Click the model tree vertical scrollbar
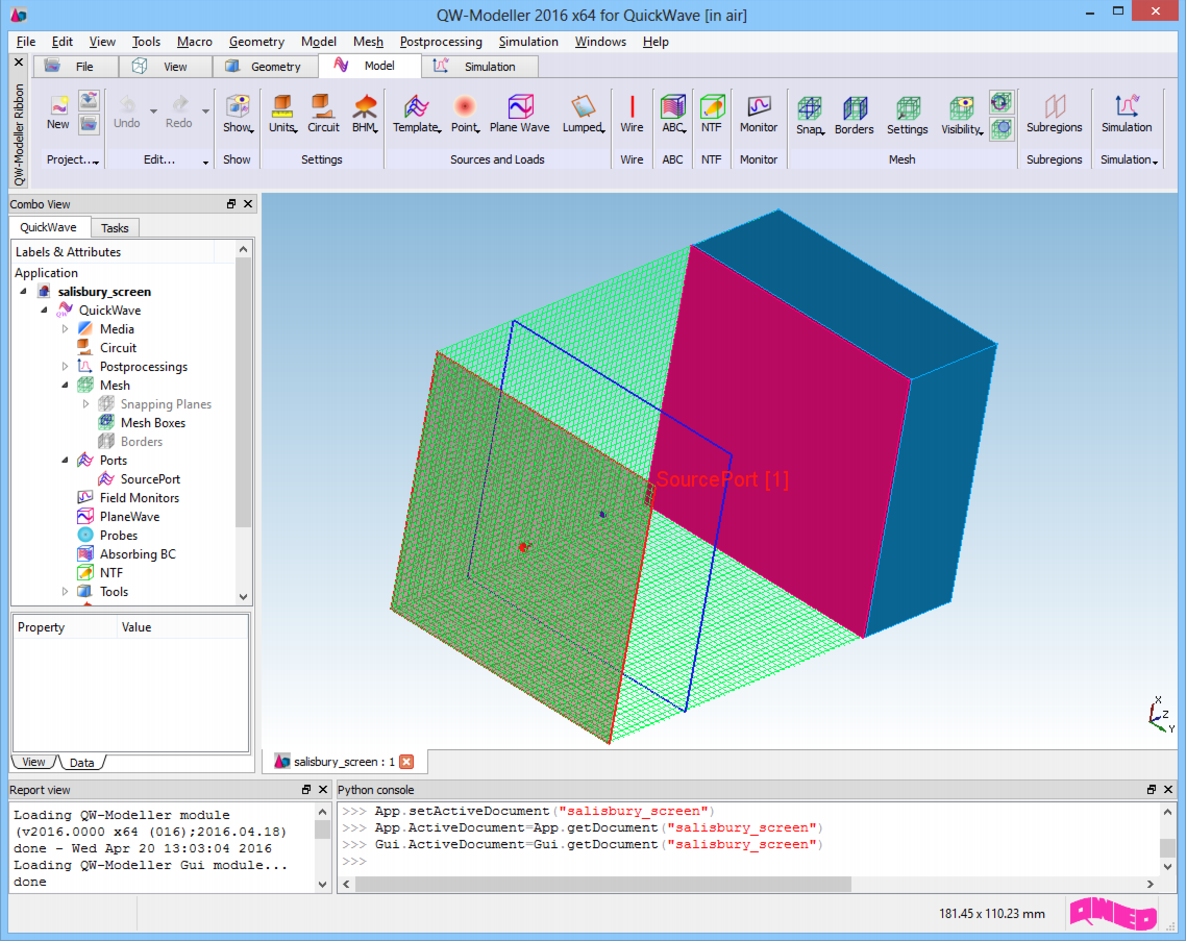Viewport: 1187px width, 943px height. pyautogui.click(x=243, y=393)
